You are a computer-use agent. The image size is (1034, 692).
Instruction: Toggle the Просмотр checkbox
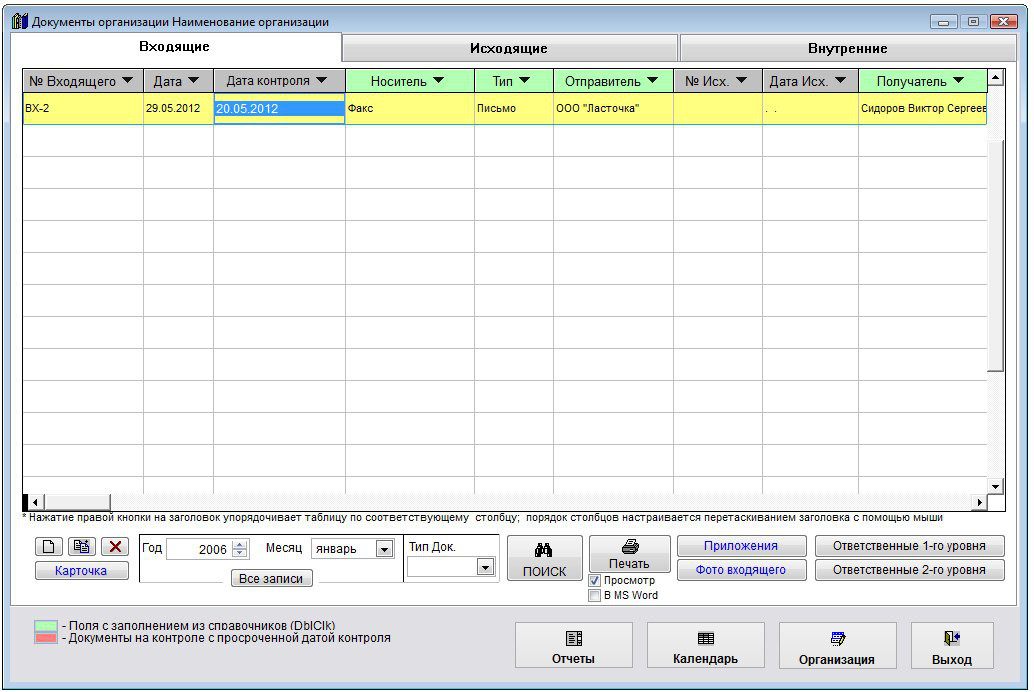click(595, 581)
